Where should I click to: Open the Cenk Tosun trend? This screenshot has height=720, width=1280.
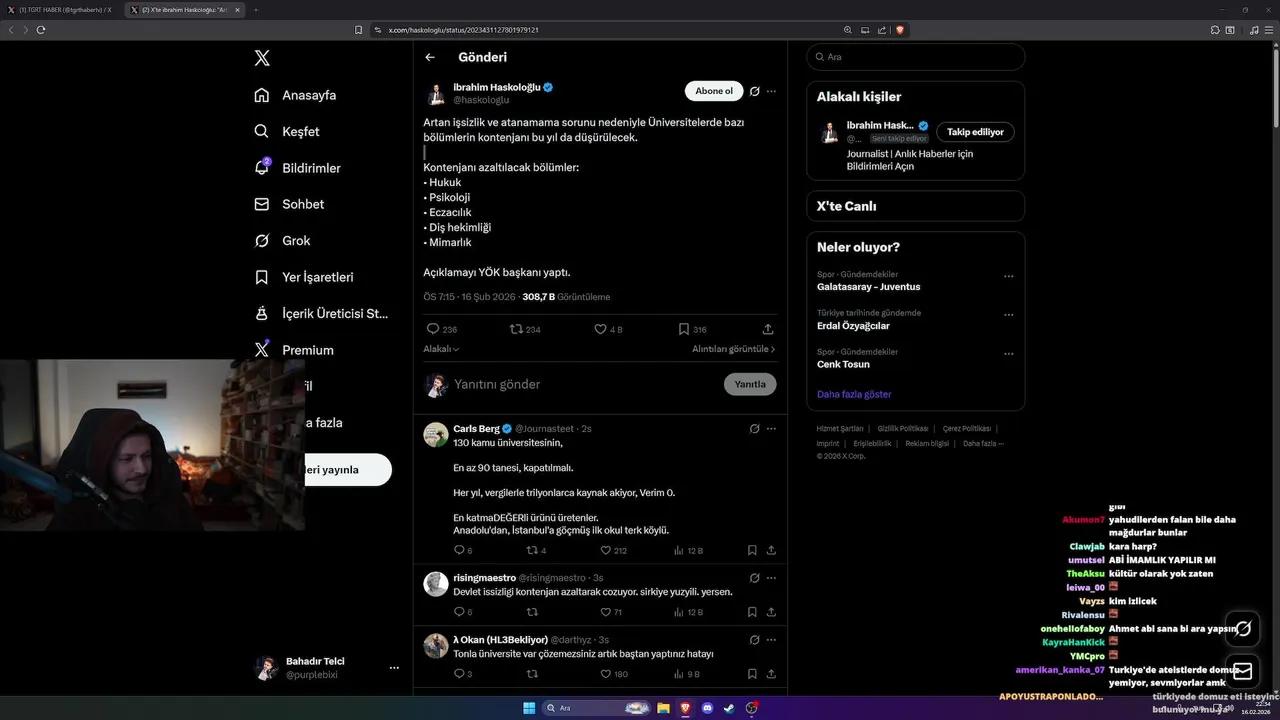(x=843, y=364)
